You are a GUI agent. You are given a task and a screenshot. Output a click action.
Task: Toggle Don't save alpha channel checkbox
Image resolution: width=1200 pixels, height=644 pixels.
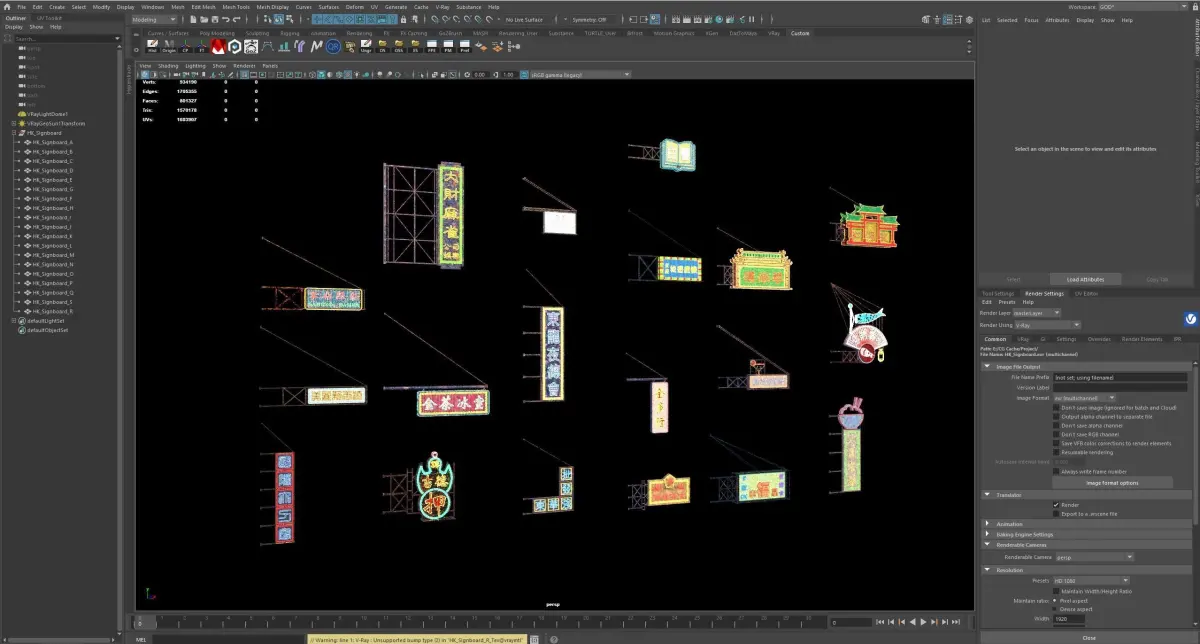[1056, 426]
